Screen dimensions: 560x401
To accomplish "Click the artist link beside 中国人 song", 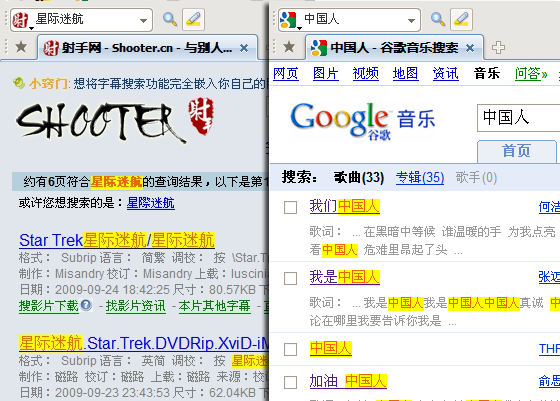I will (x=549, y=349).
